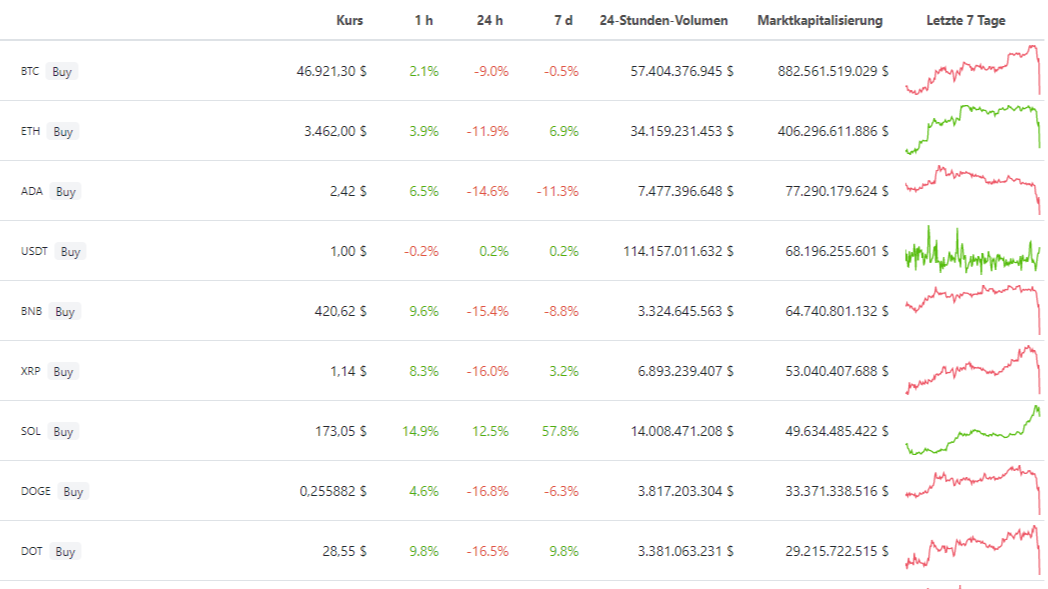Click USDT volume 114.157.011.632 $
Screen dimensions: 1048x589
678,251
